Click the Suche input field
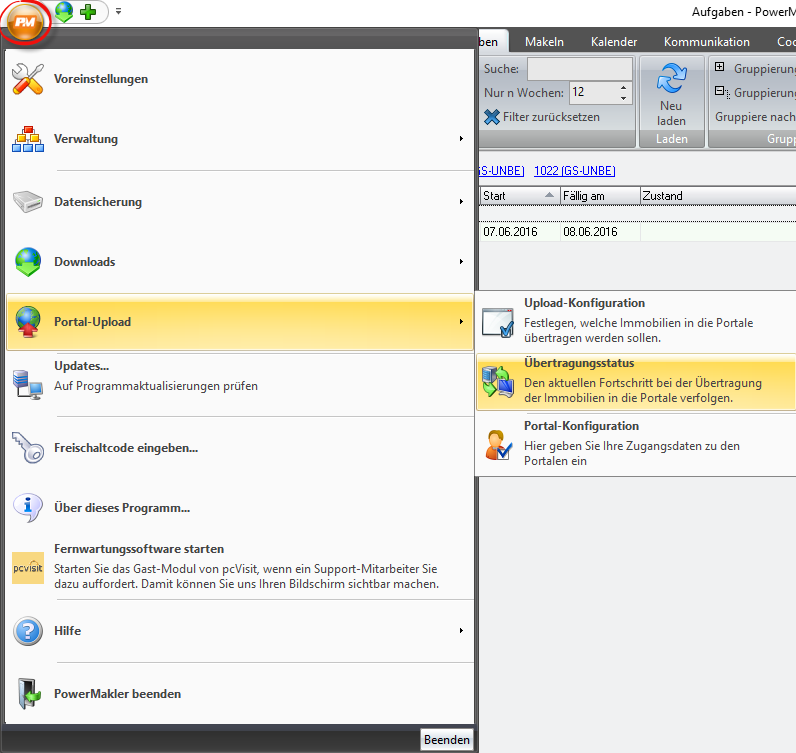The width and height of the screenshot is (796, 753). tap(580, 69)
